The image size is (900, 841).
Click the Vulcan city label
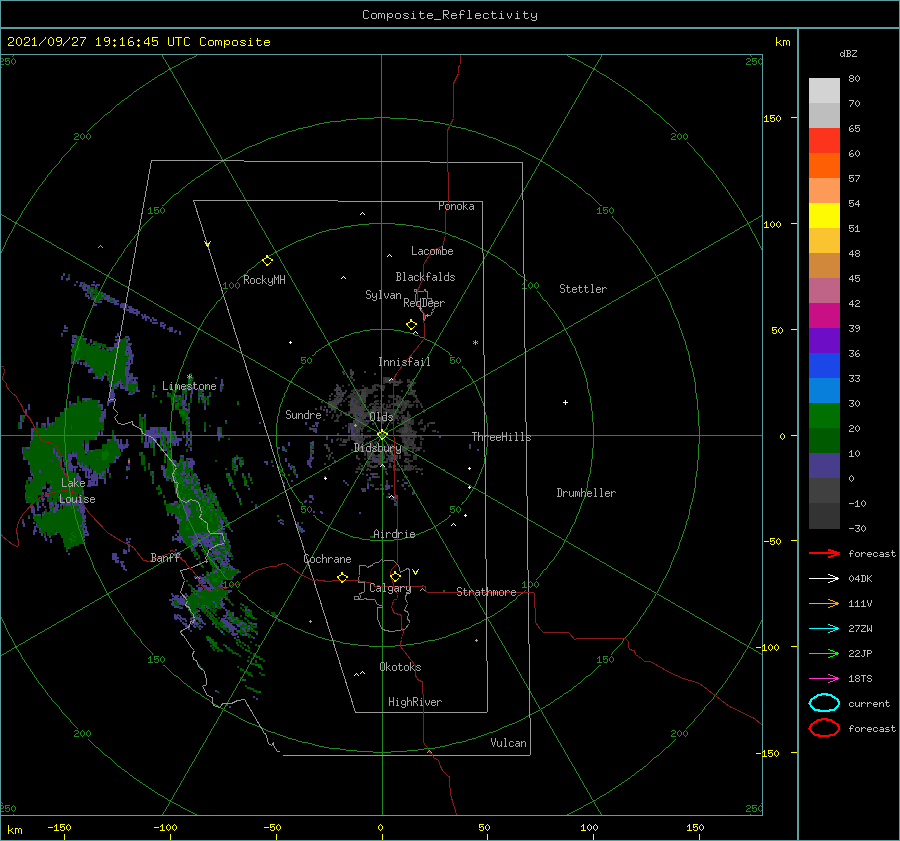coord(508,743)
